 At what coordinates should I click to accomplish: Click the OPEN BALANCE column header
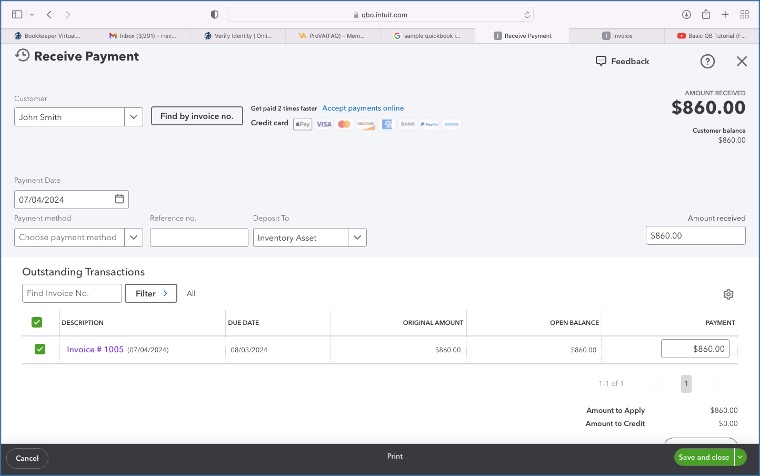click(x=574, y=322)
